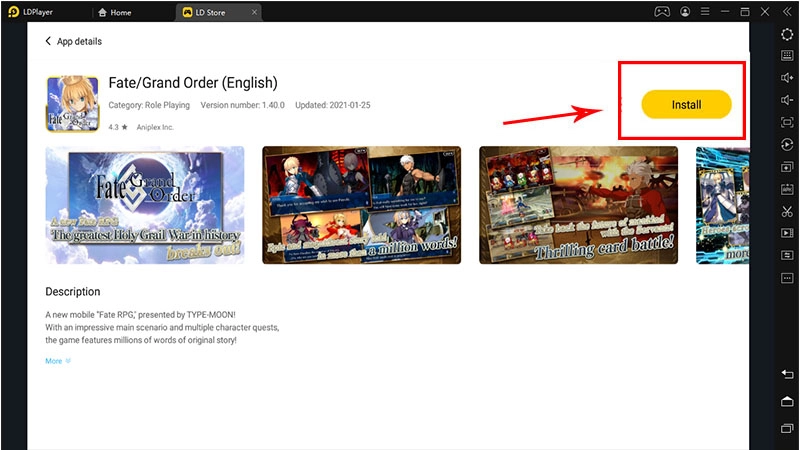
Task: Toggle fullscreen mode in sidebar
Action: click(x=787, y=122)
